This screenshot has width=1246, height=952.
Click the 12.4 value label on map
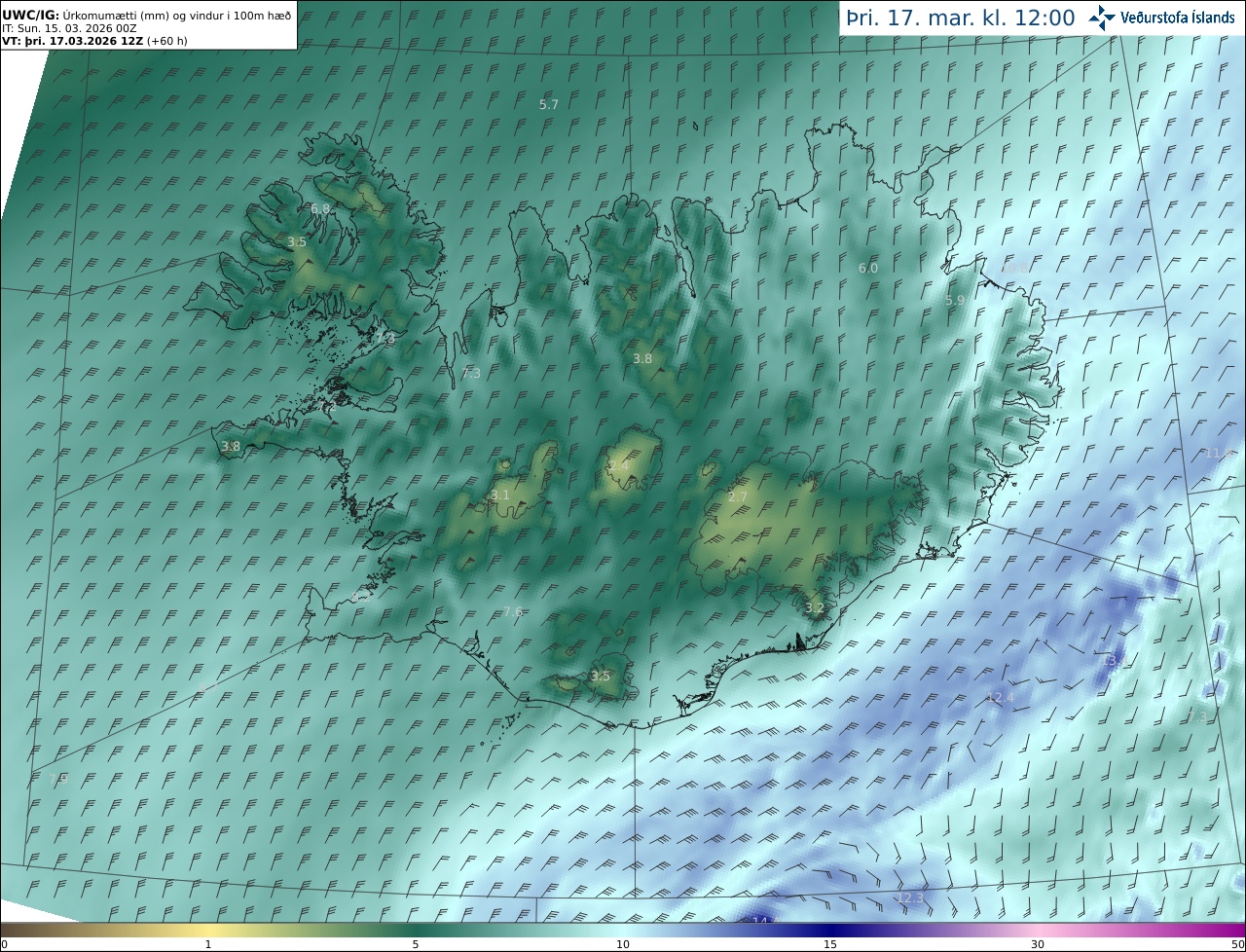1000,698
